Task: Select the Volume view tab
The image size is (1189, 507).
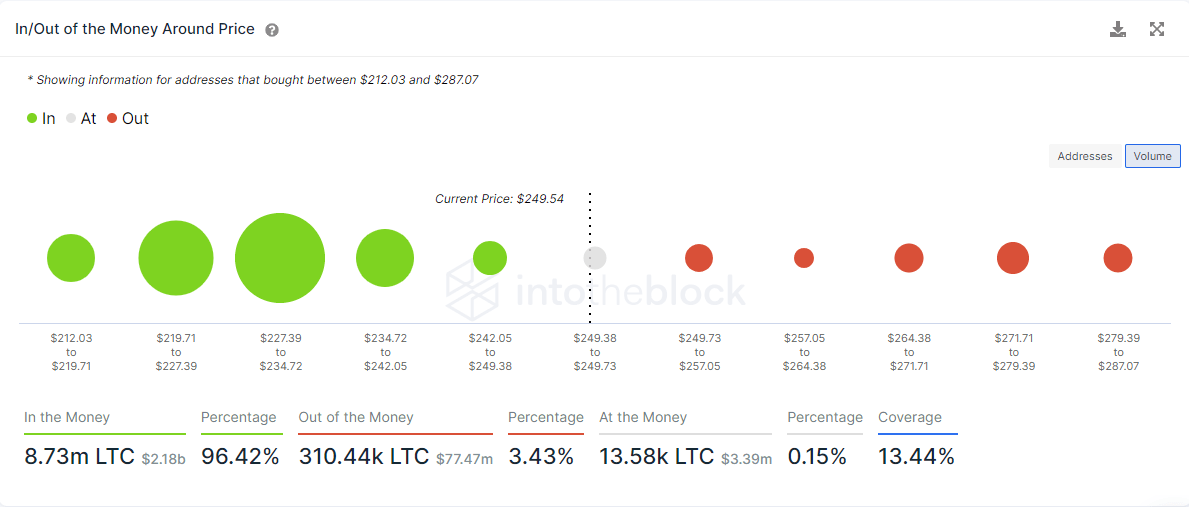Action: tap(1153, 156)
